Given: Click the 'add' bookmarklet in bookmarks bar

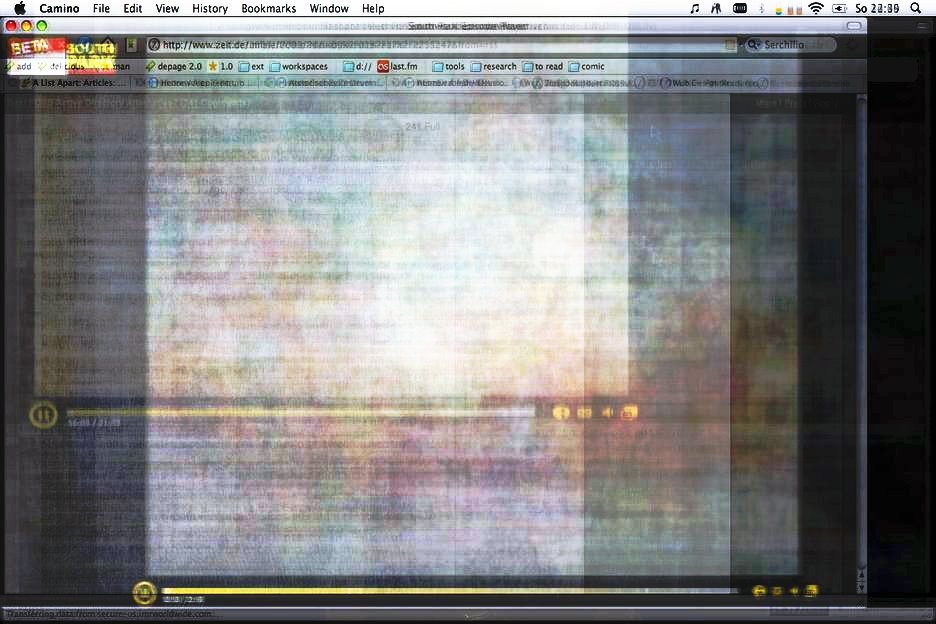Looking at the screenshot, I should (19, 66).
